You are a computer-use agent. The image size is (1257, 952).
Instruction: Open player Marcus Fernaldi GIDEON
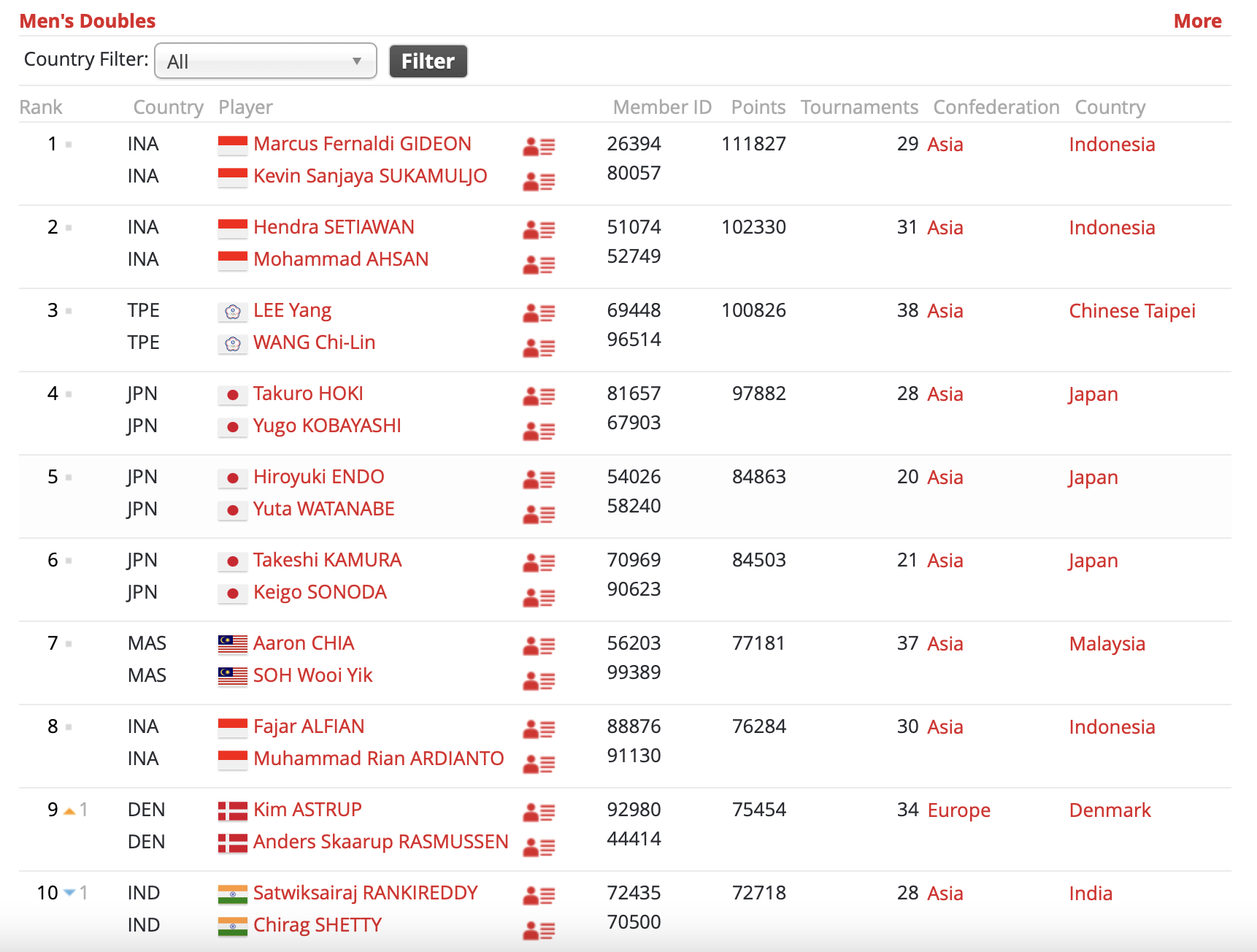362,144
